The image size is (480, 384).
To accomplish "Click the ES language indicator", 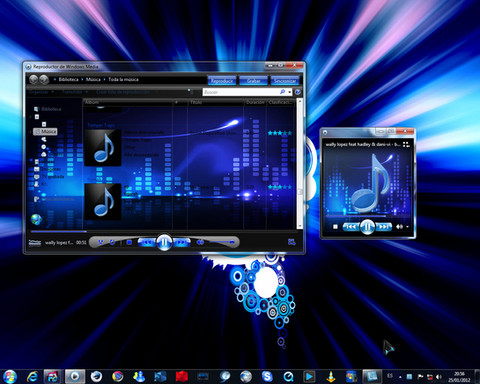I will coord(390,376).
